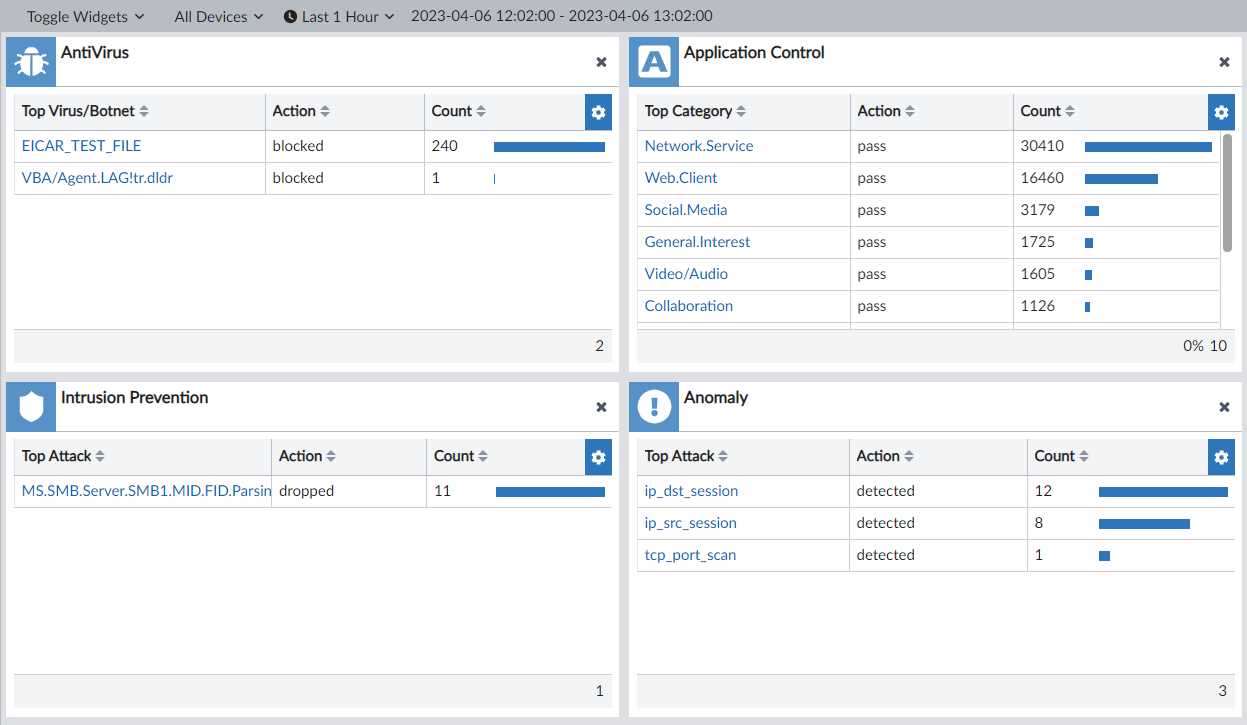This screenshot has height=725, width=1247.
Task: Expand the Last 1 Hour time filter
Action: click(338, 16)
